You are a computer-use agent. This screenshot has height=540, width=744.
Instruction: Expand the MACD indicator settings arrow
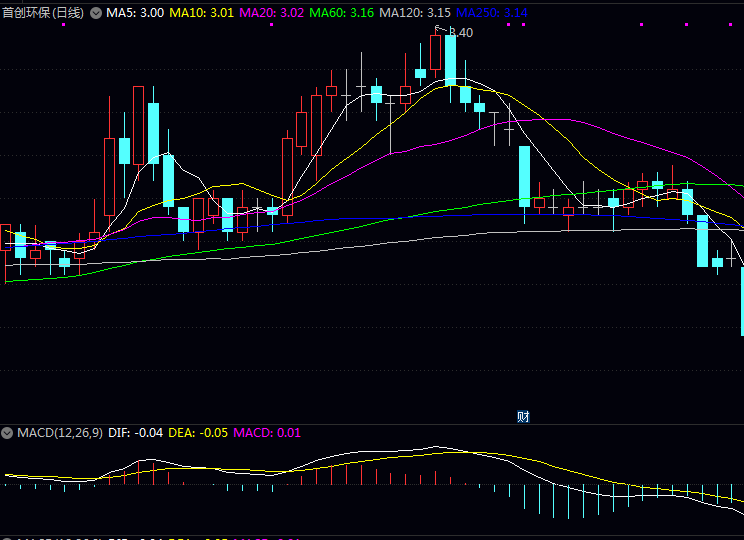(x=7, y=433)
